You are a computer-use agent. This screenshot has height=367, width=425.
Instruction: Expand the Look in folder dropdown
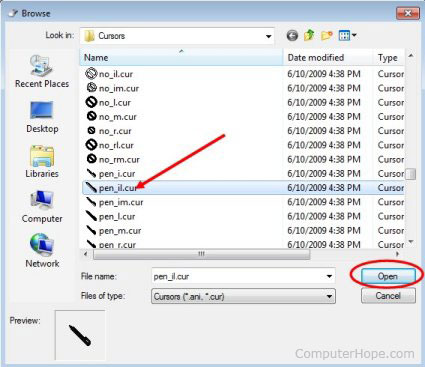[x=268, y=36]
